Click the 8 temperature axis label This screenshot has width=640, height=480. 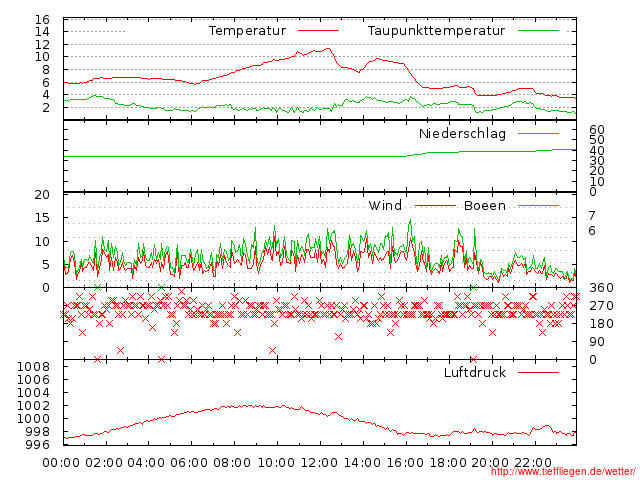46,70
